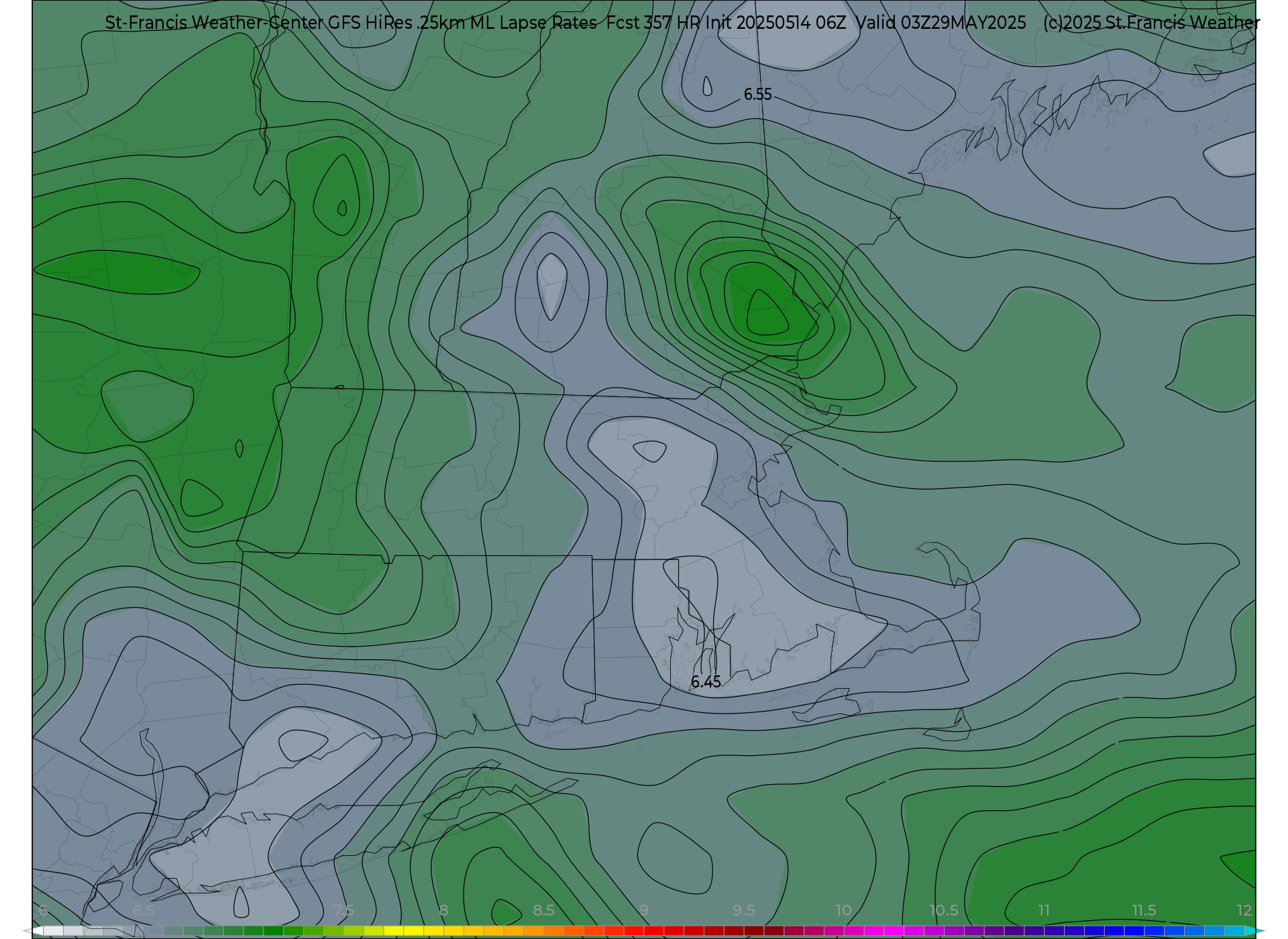
Task: Click the 'Init 20250514 06Z' text
Action: (775, 23)
